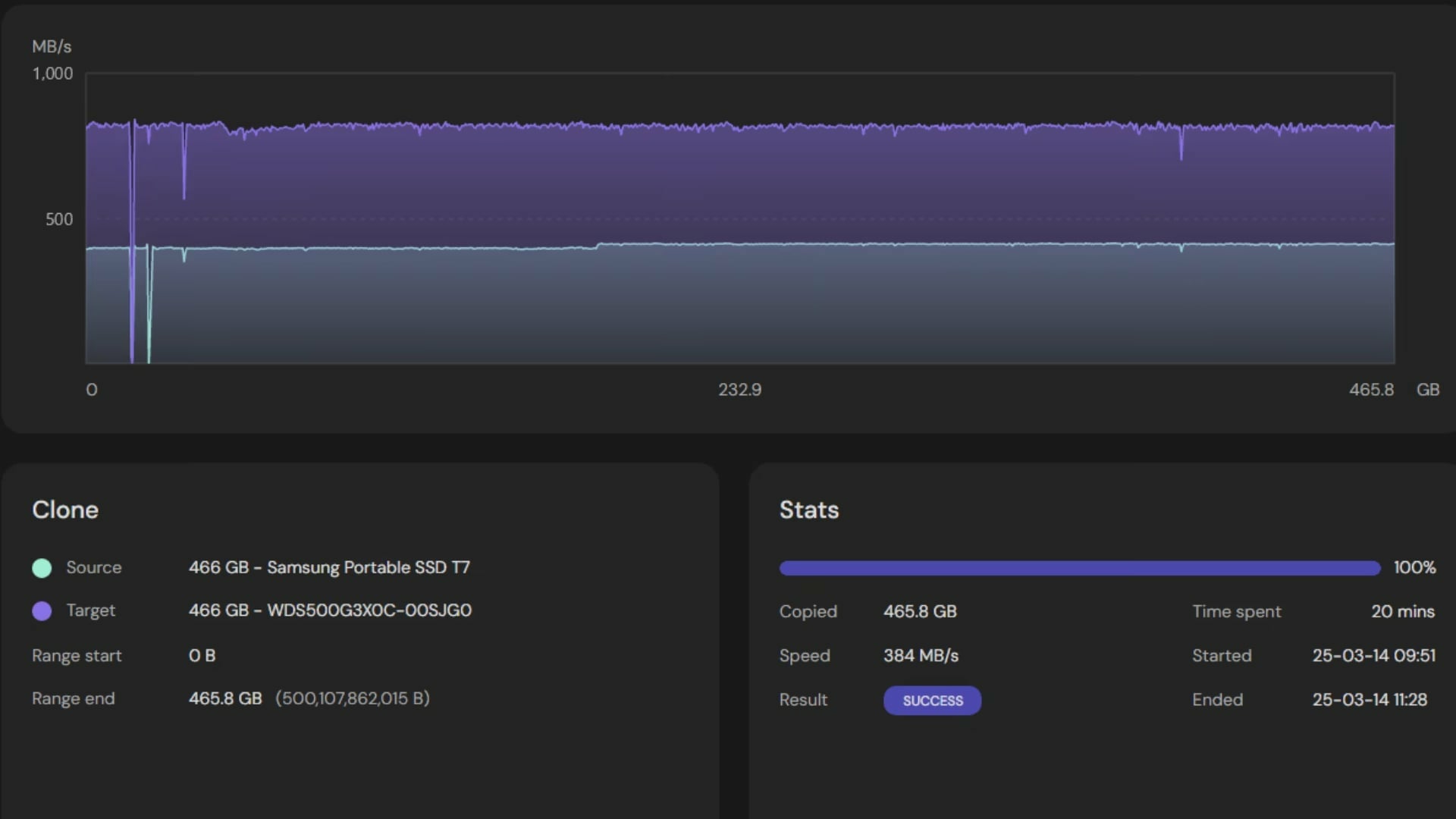
Task: Click the Samsung Portable SSD T7 source text
Action: pos(368,567)
